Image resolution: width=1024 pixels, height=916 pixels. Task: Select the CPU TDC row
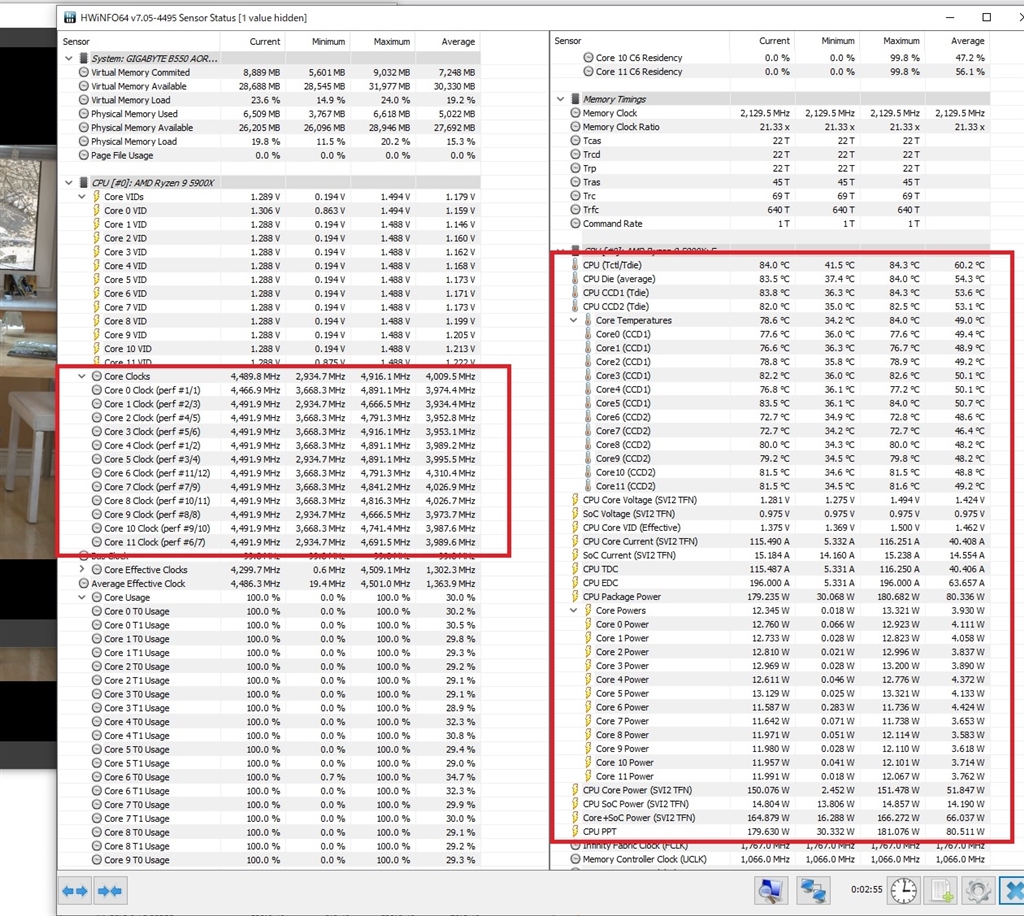771,569
